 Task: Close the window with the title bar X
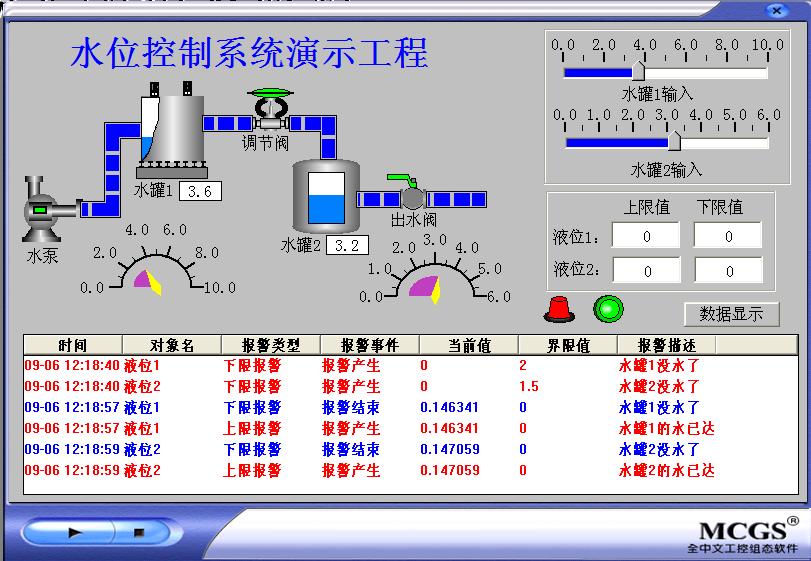(x=776, y=10)
